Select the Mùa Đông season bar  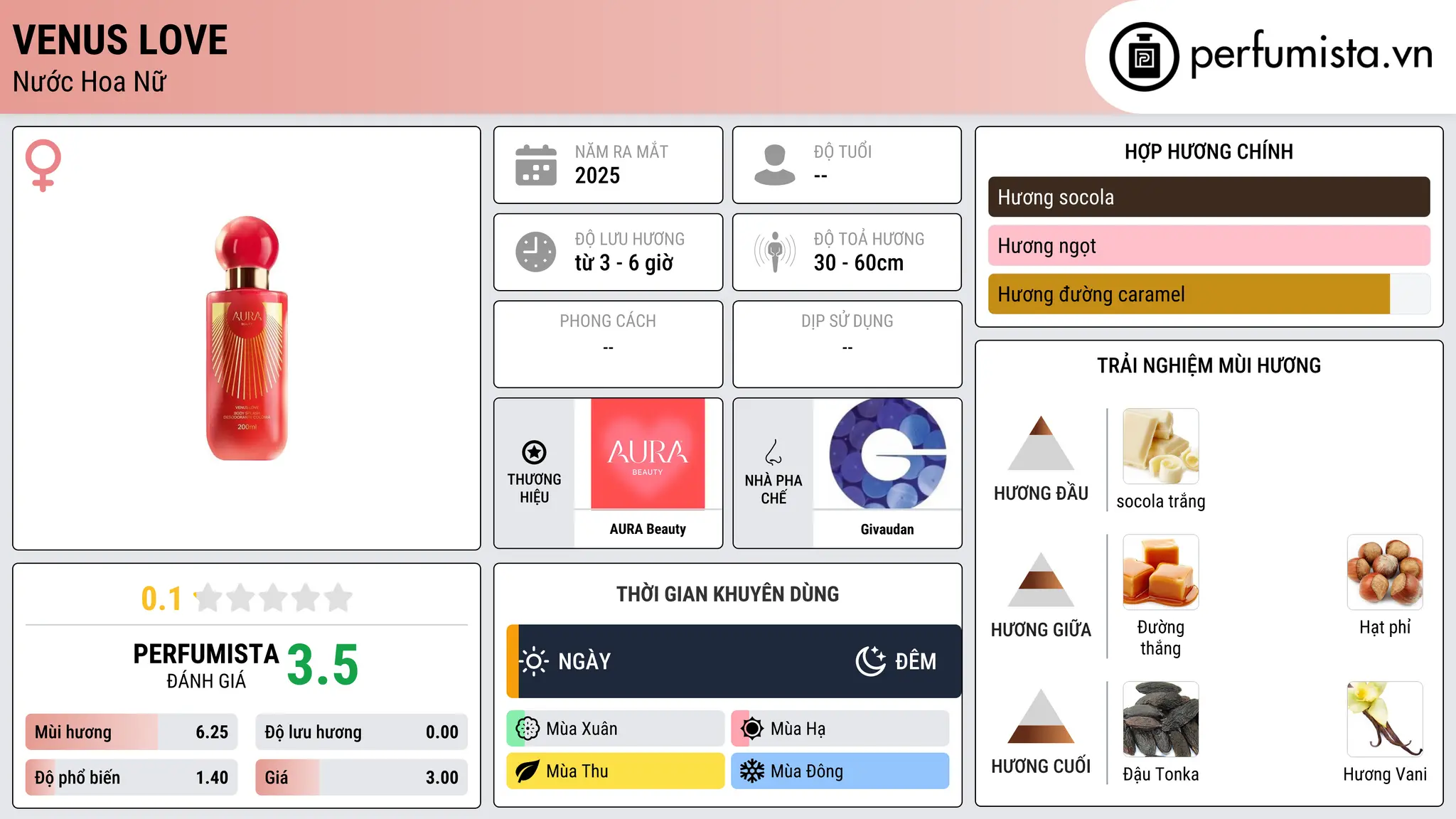(840, 771)
